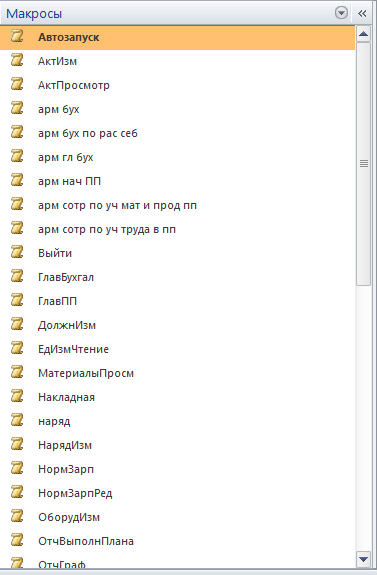Click the macro icon beside АктПросмотр
Screen dimensions: 377x575
(17, 84)
